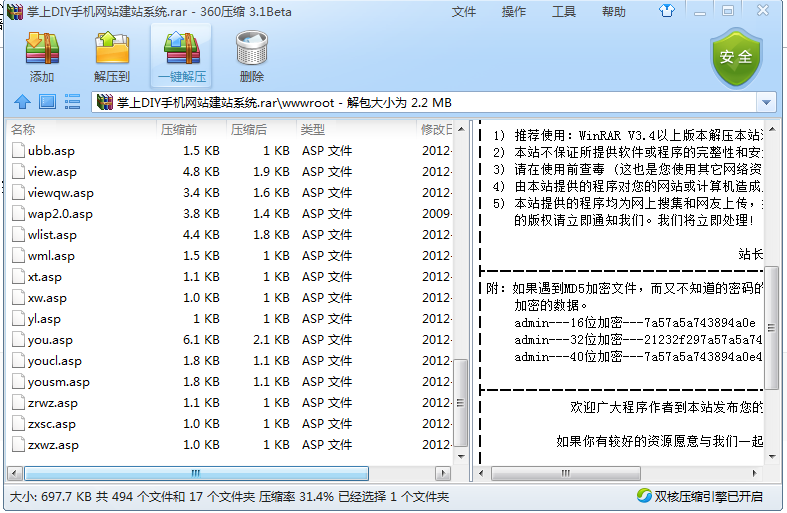Image resolution: width=787 pixels, height=513 pixels.
Task: Select the xw.asp file icon
Action: point(19,298)
